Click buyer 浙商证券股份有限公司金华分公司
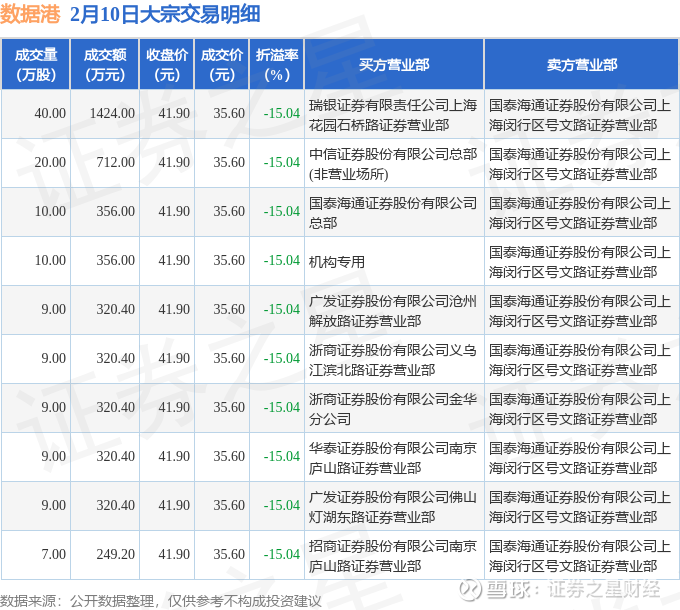The height and width of the screenshot is (610, 680). [393, 409]
